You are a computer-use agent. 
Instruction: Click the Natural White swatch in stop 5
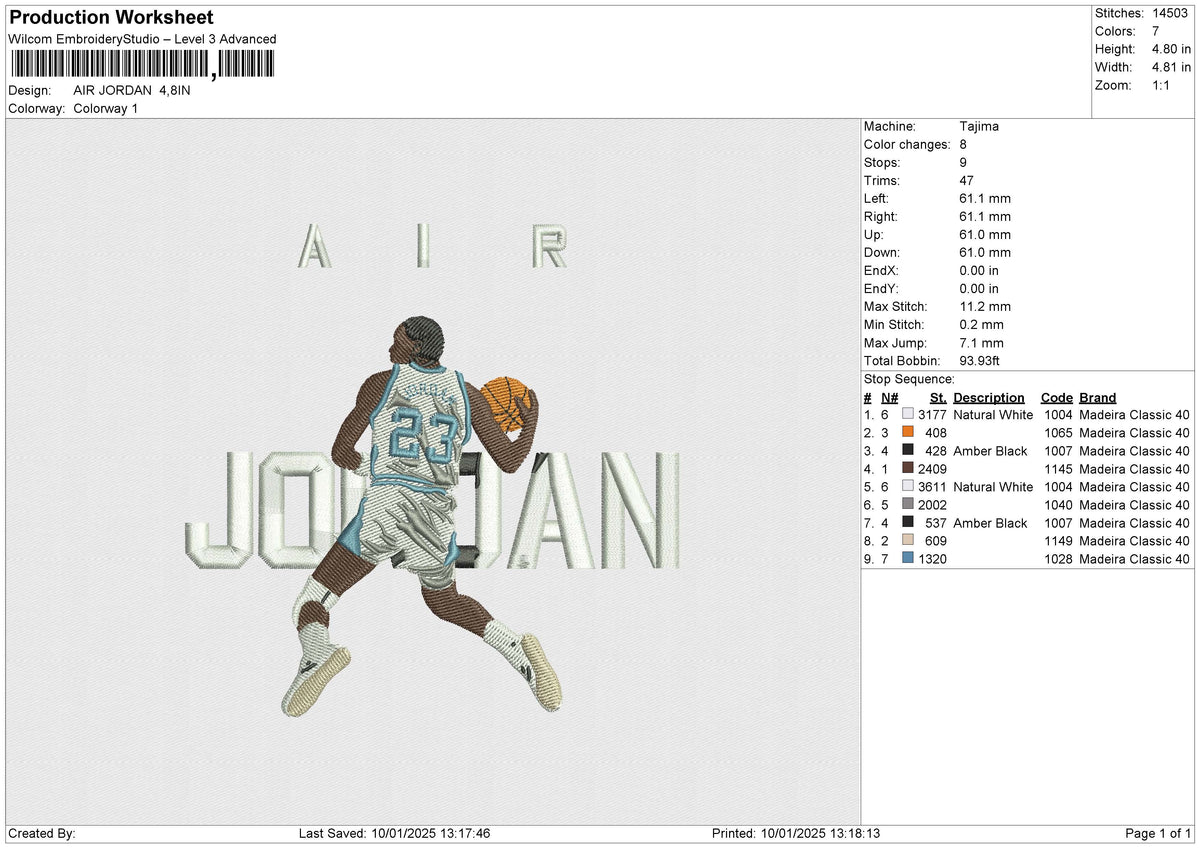tap(908, 487)
